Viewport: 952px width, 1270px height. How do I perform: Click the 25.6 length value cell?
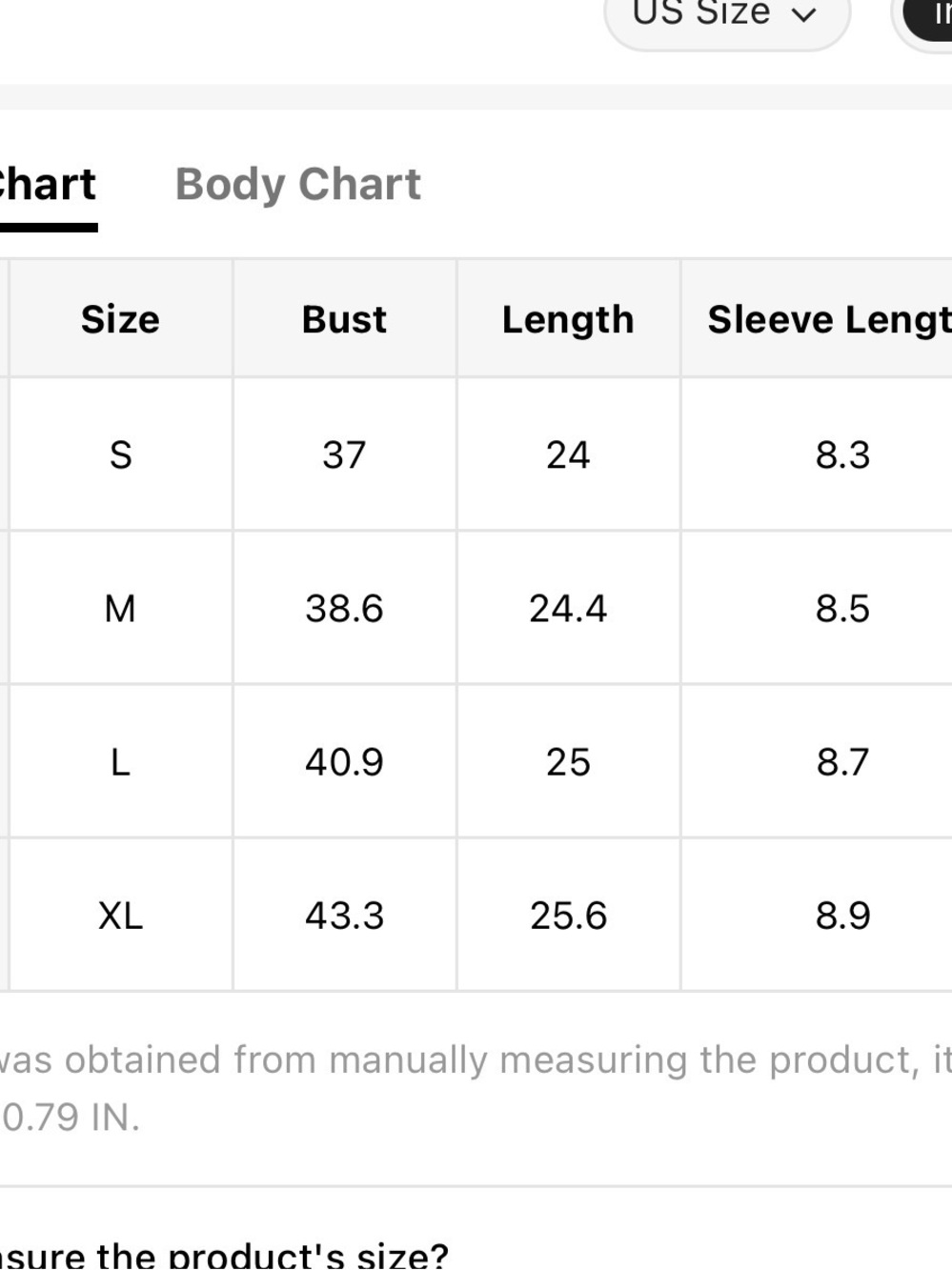pos(568,916)
